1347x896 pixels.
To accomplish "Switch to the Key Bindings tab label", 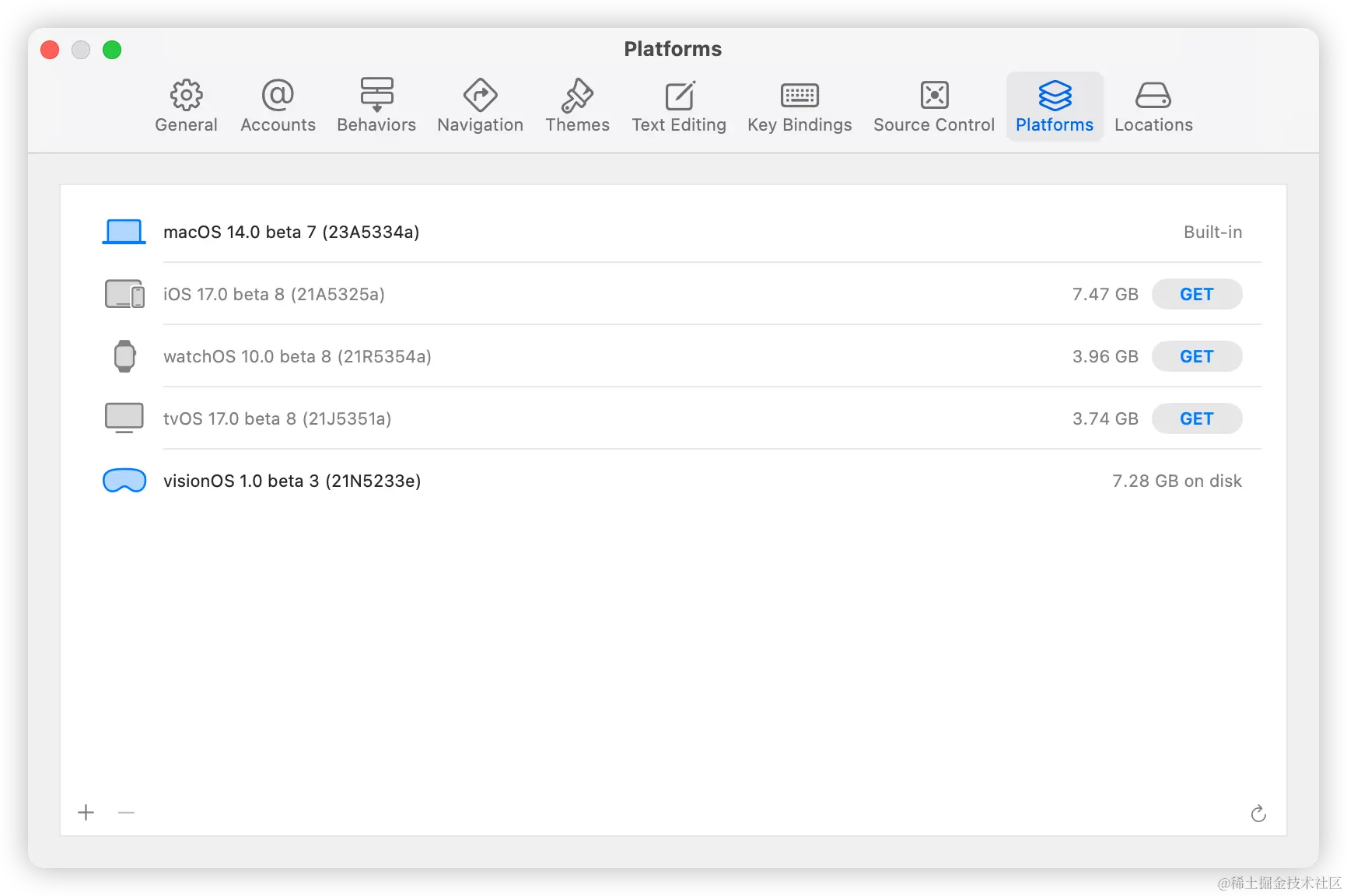I will (x=799, y=125).
